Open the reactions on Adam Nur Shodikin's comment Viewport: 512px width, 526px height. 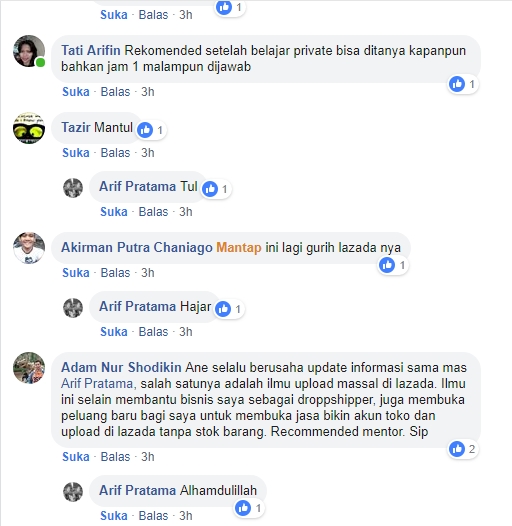click(463, 449)
